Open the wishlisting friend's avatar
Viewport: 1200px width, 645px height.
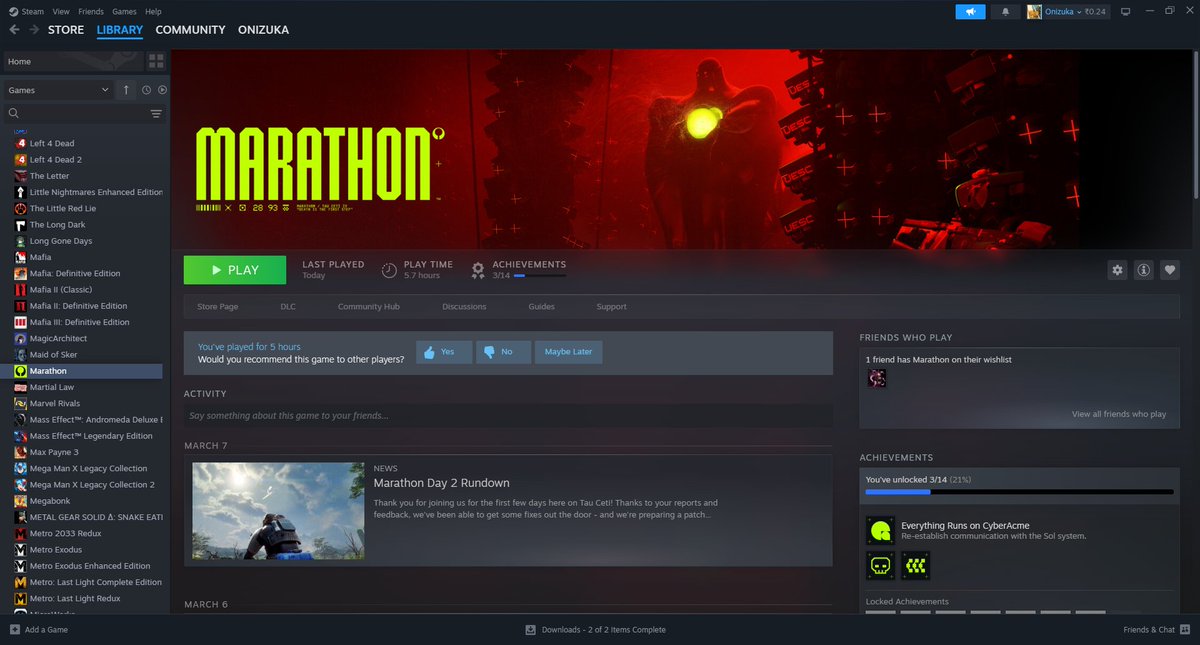877,379
